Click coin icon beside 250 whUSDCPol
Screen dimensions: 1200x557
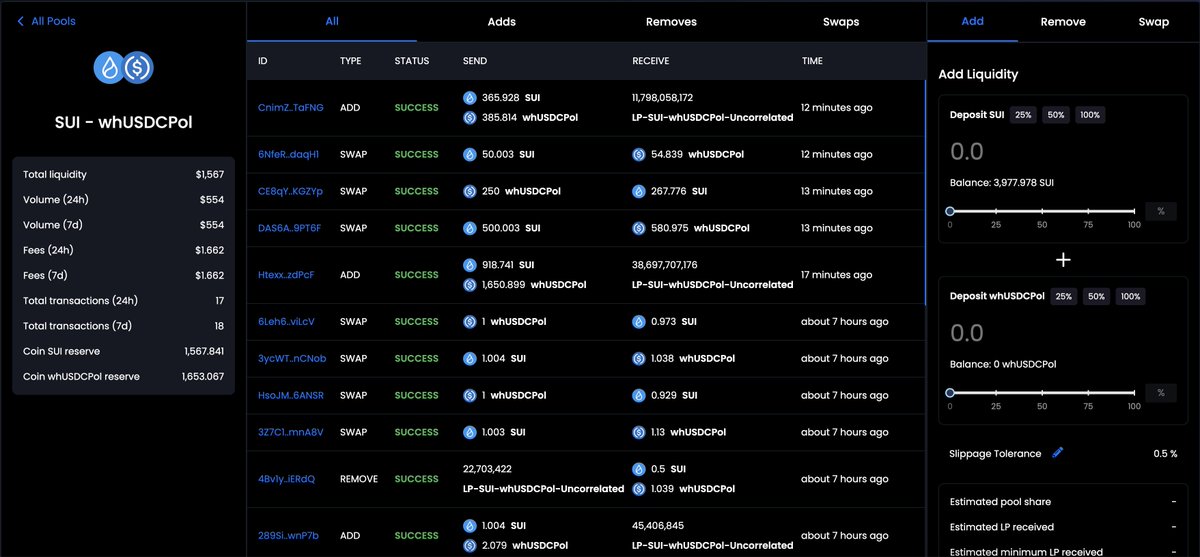click(470, 191)
